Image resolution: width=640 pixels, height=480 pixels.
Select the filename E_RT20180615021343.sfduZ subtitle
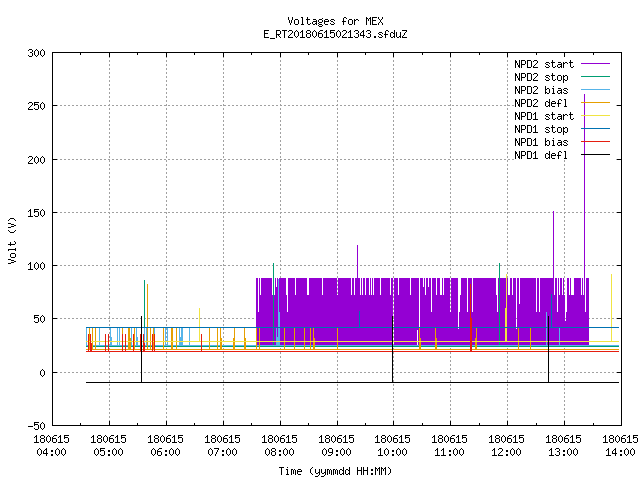click(335, 34)
